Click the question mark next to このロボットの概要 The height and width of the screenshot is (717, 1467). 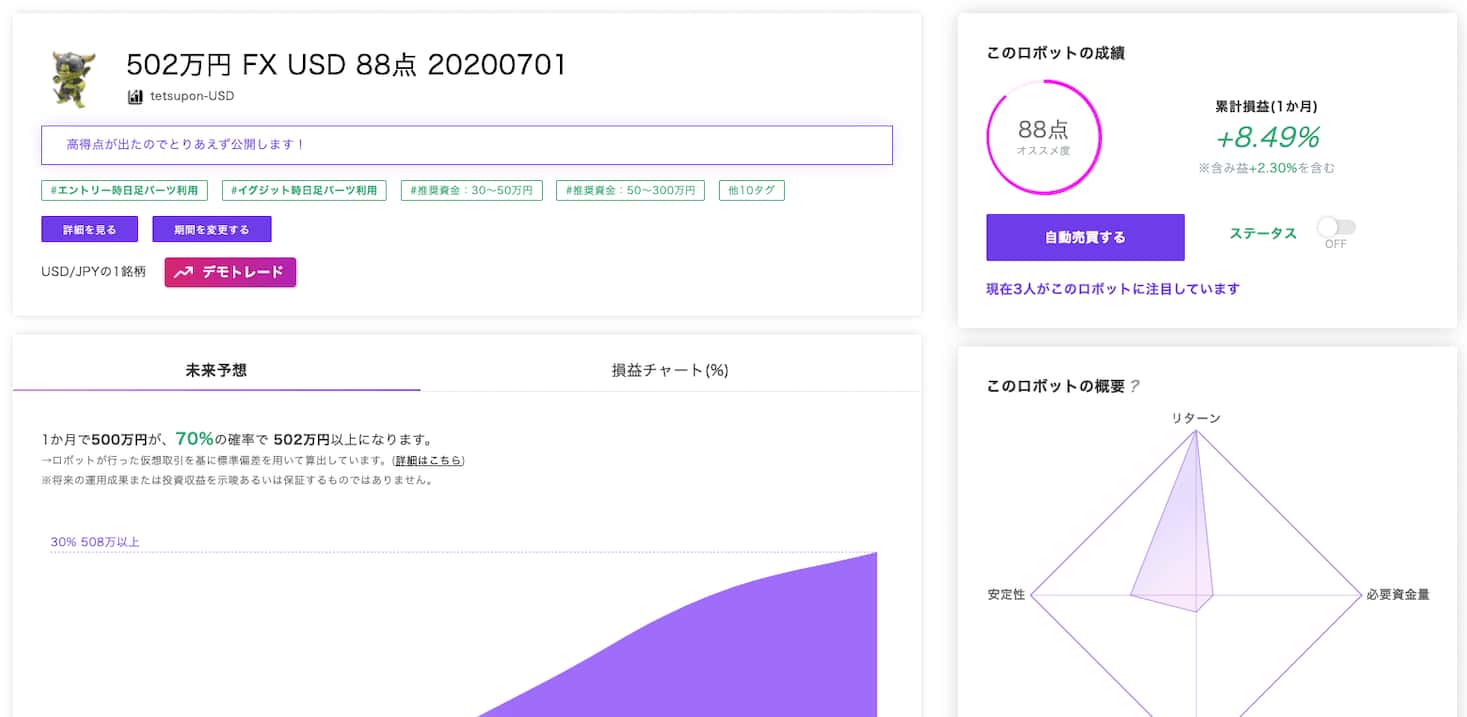pos(1134,386)
